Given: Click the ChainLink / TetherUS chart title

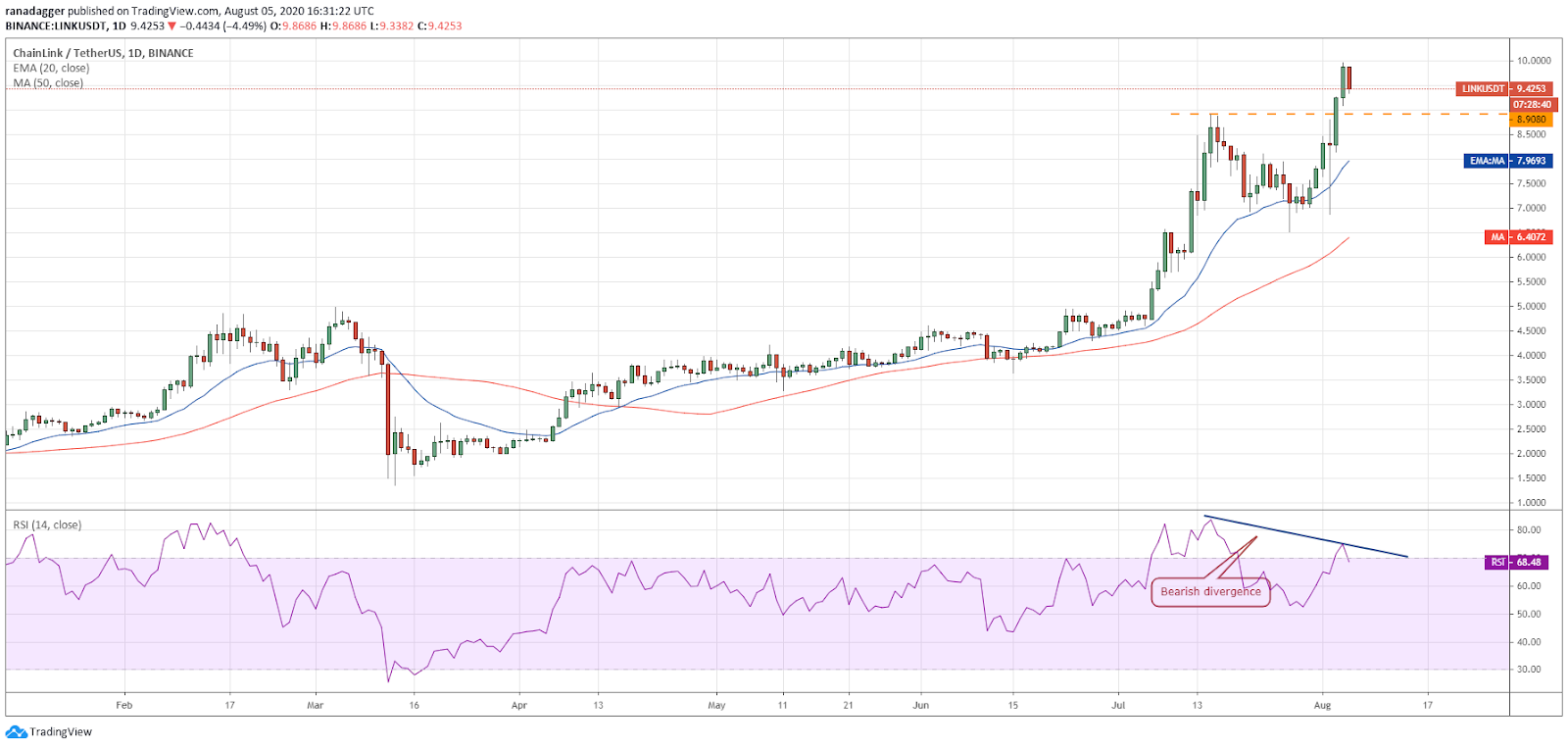Looking at the screenshot, I should (103, 53).
